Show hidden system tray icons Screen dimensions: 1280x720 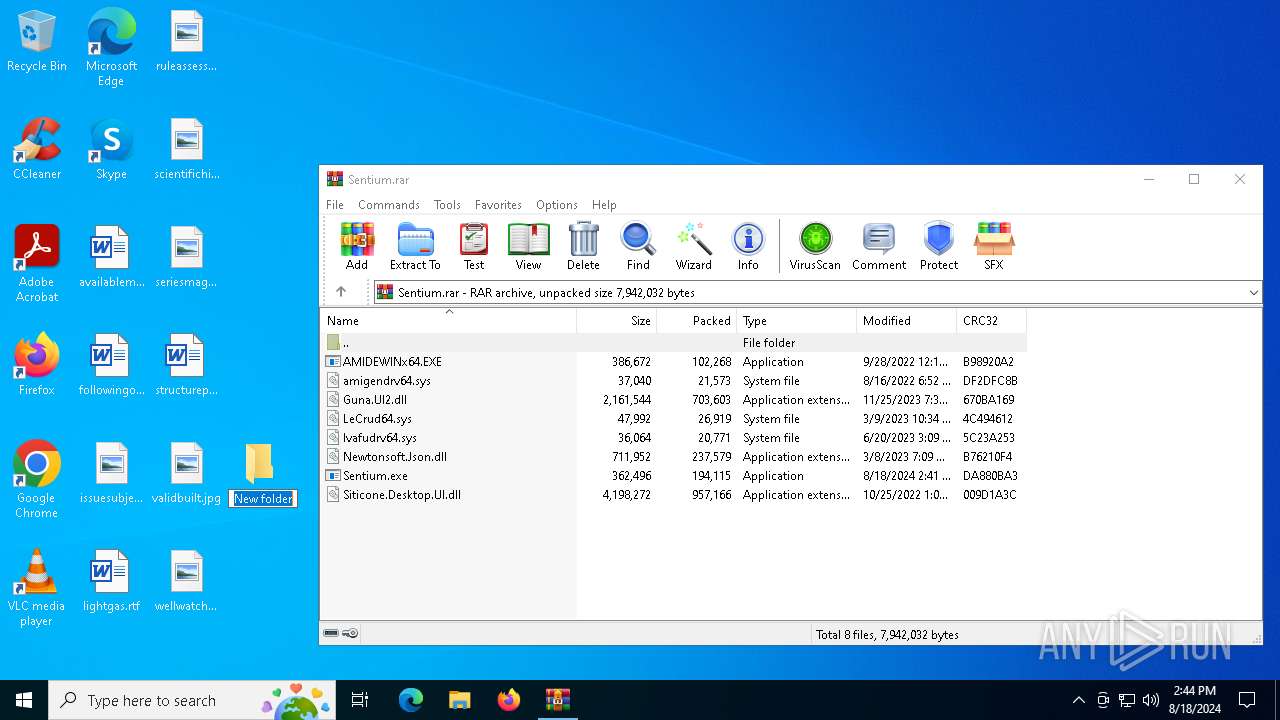[x=1078, y=700]
